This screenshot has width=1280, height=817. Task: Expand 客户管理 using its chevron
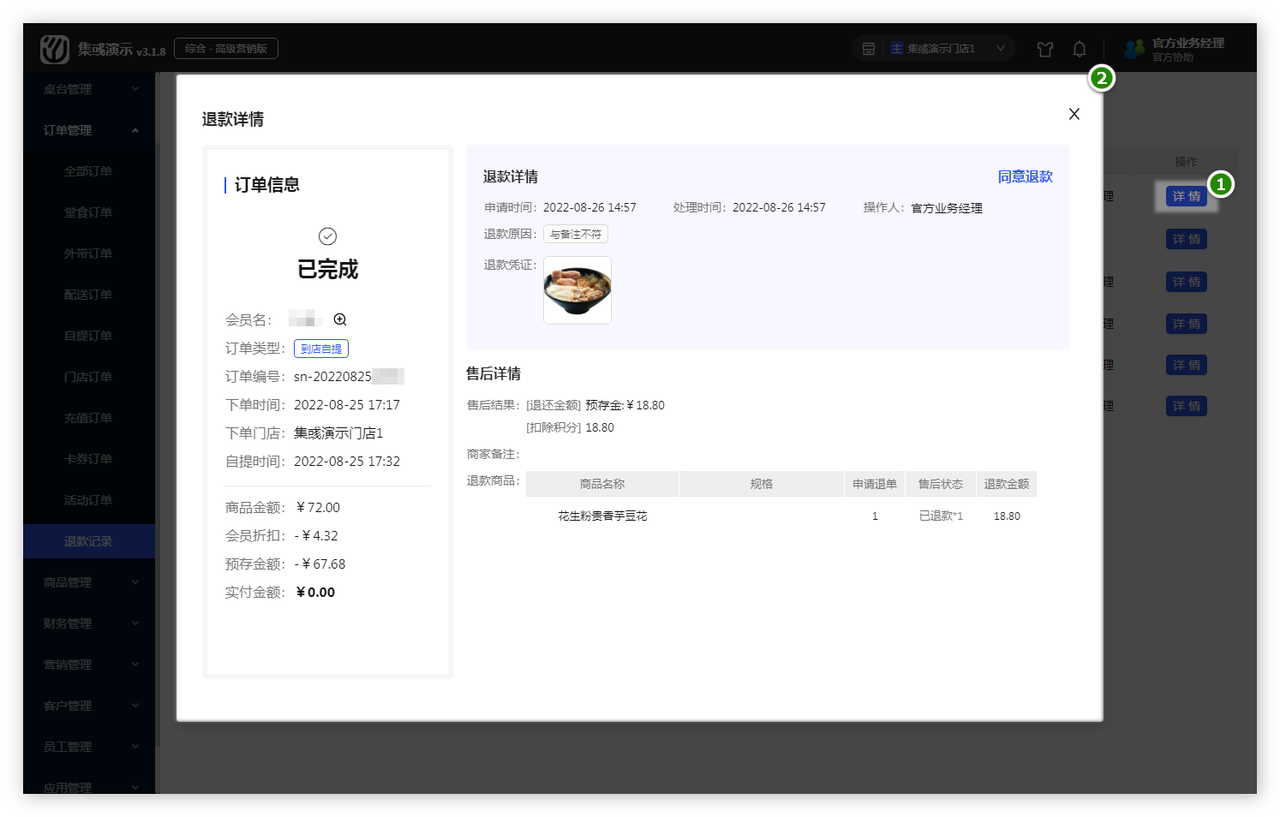(135, 705)
